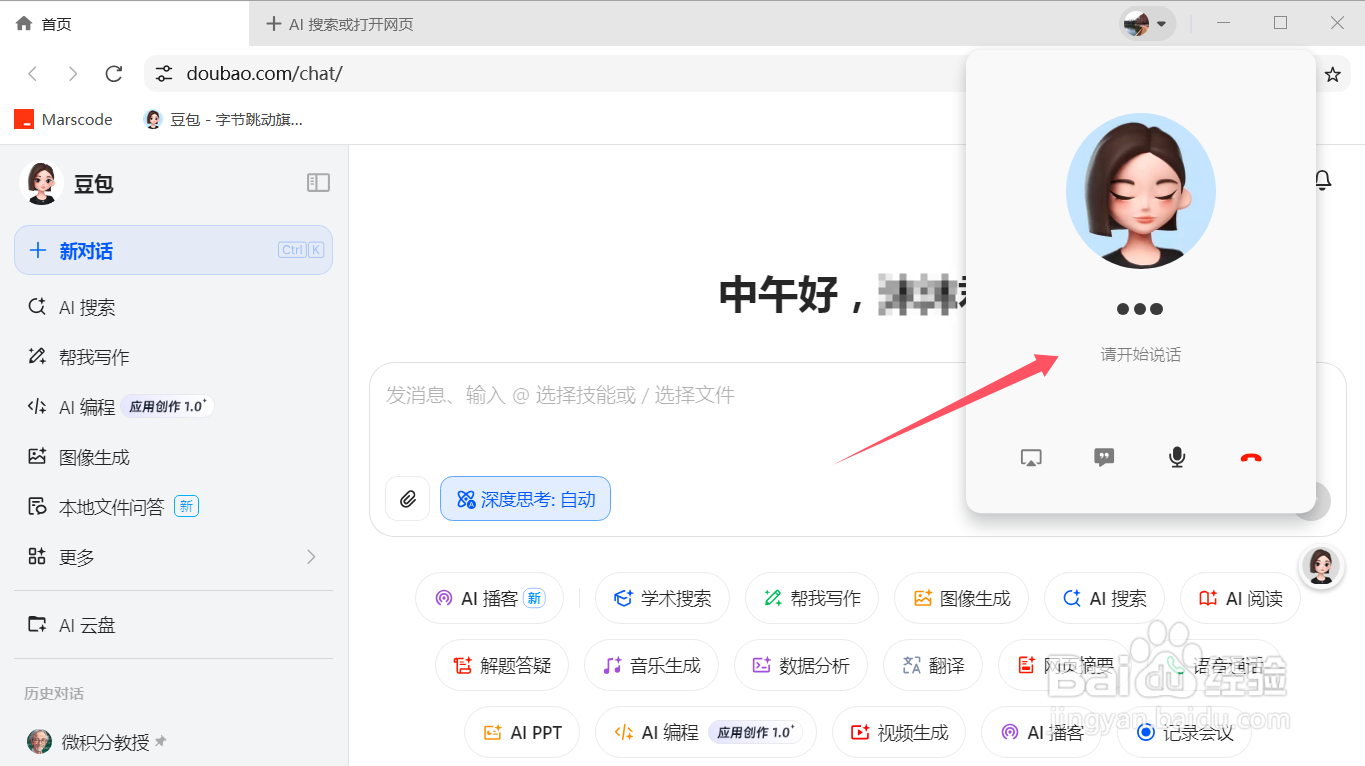Open the profile dropdown in title bar
This screenshot has width=1365, height=766.
coord(1147,23)
